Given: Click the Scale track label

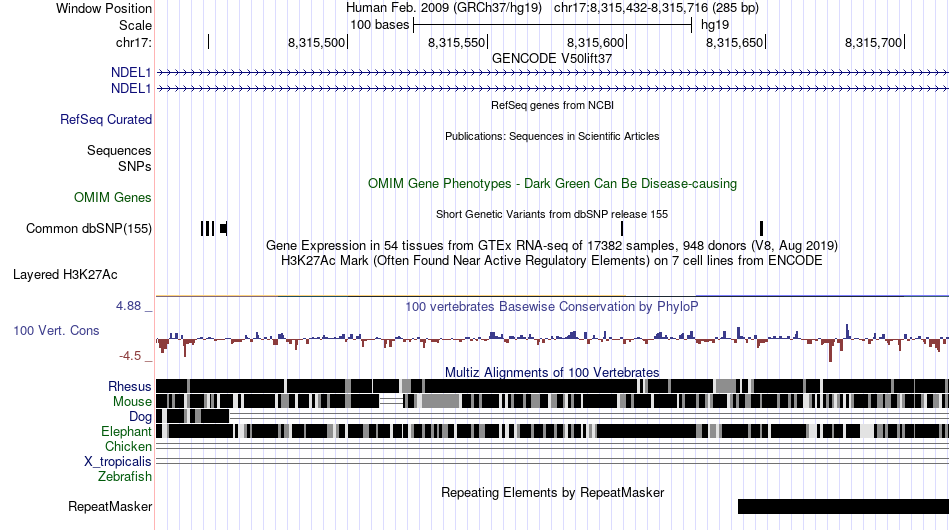Looking at the screenshot, I should click(135, 25).
